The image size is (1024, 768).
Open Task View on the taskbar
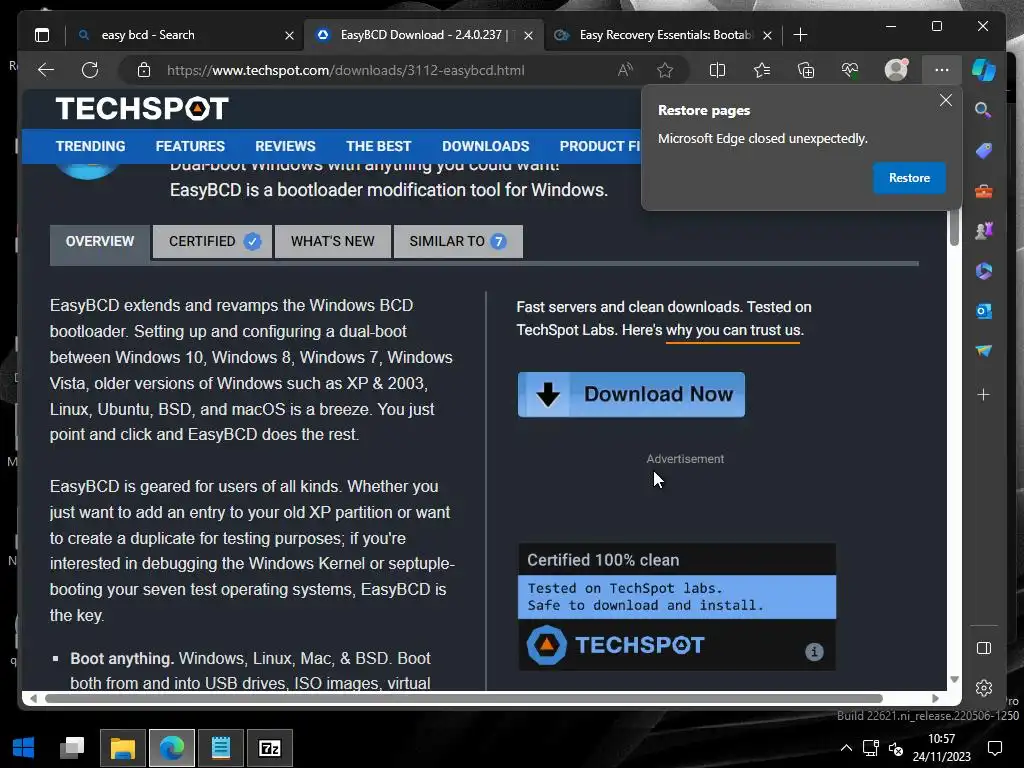point(72,748)
